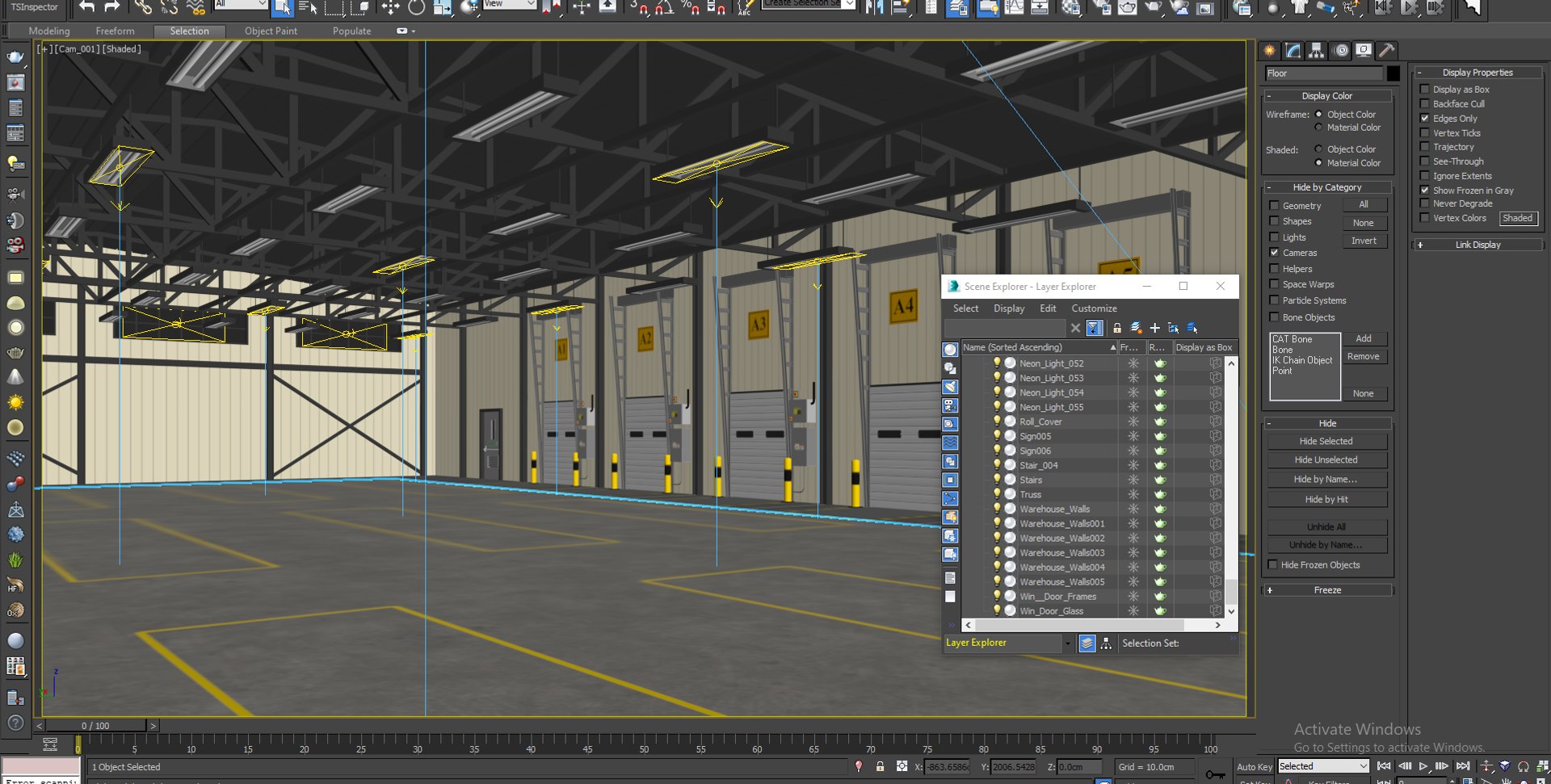Enable Display as Box checkbox
The image size is (1551, 784).
pyautogui.click(x=1425, y=90)
